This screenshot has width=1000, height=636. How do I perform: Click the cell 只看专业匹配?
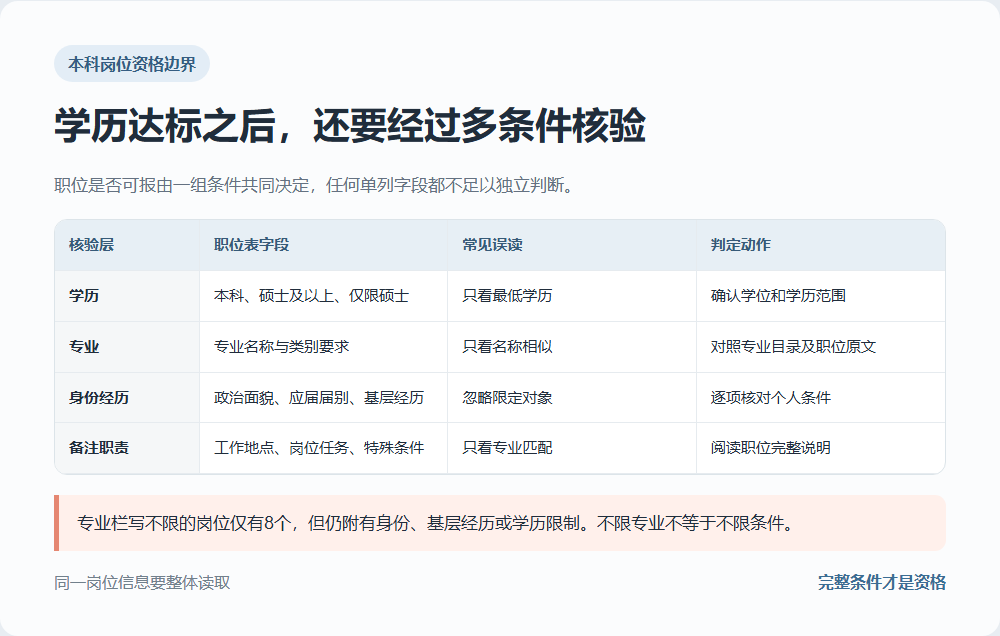pyautogui.click(x=572, y=448)
